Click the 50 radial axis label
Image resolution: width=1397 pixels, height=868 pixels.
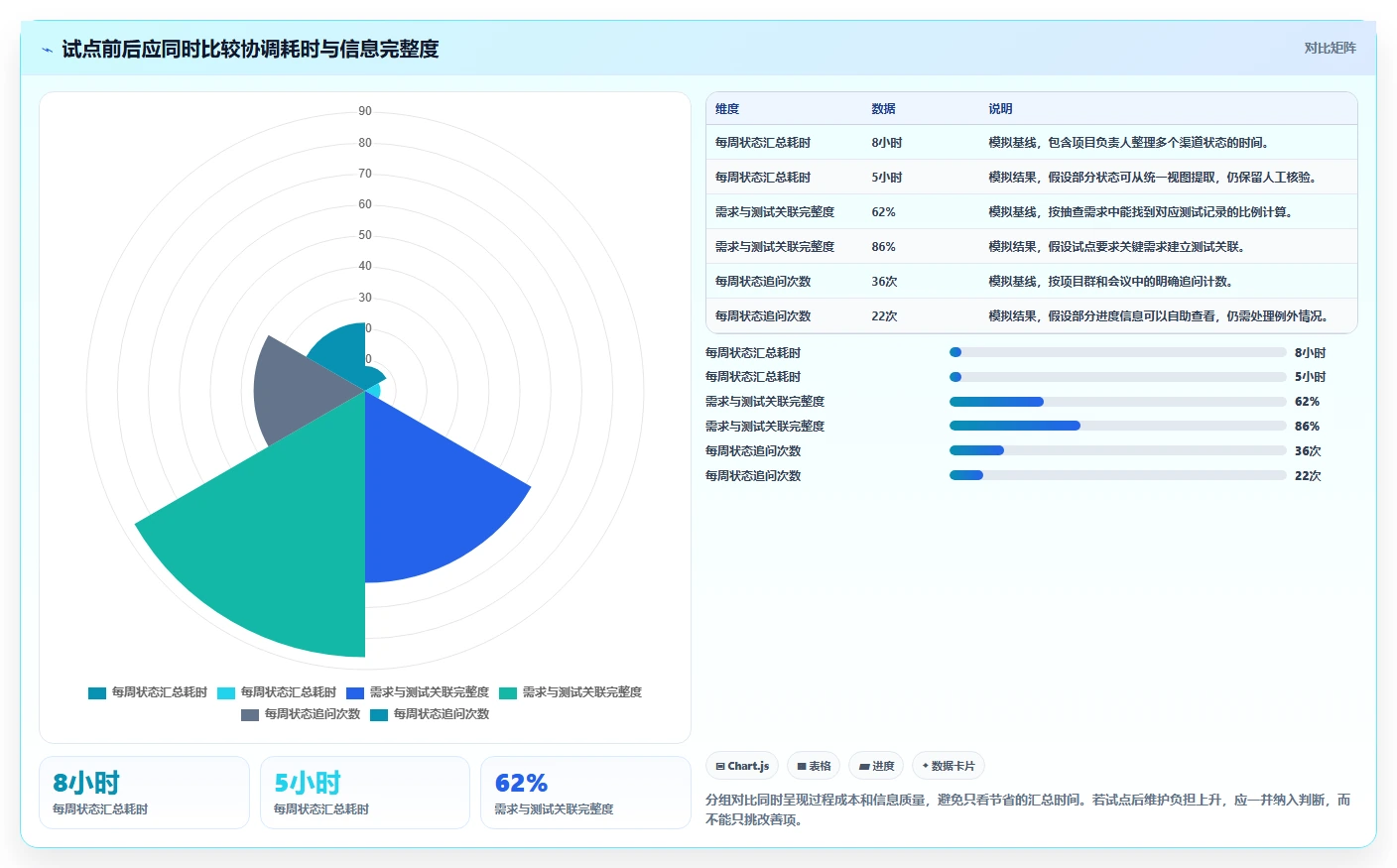coord(365,235)
